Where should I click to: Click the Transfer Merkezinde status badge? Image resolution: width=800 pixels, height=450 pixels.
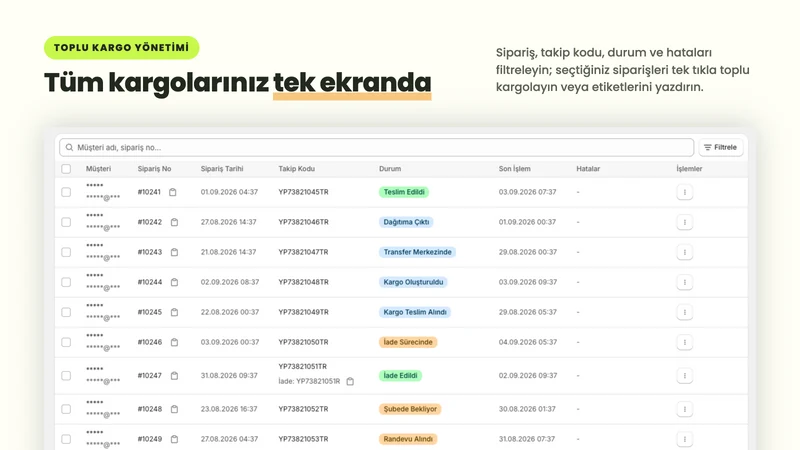click(x=417, y=252)
